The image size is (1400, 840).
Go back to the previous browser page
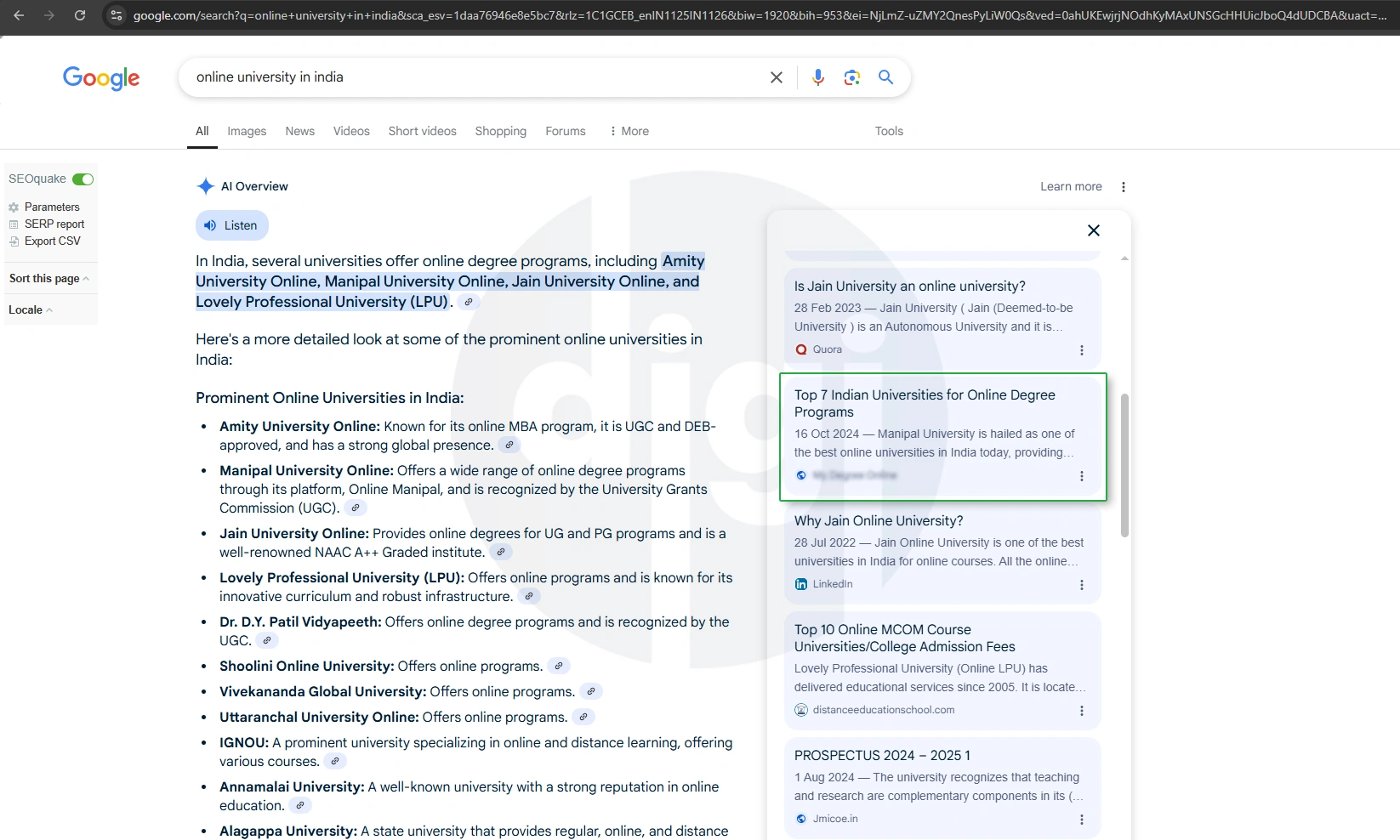tap(19, 15)
